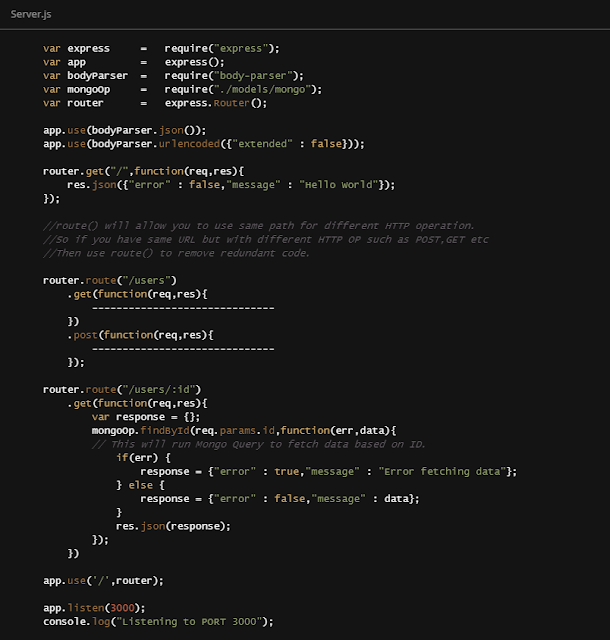Click the 'if(err) {' line

[143, 458]
